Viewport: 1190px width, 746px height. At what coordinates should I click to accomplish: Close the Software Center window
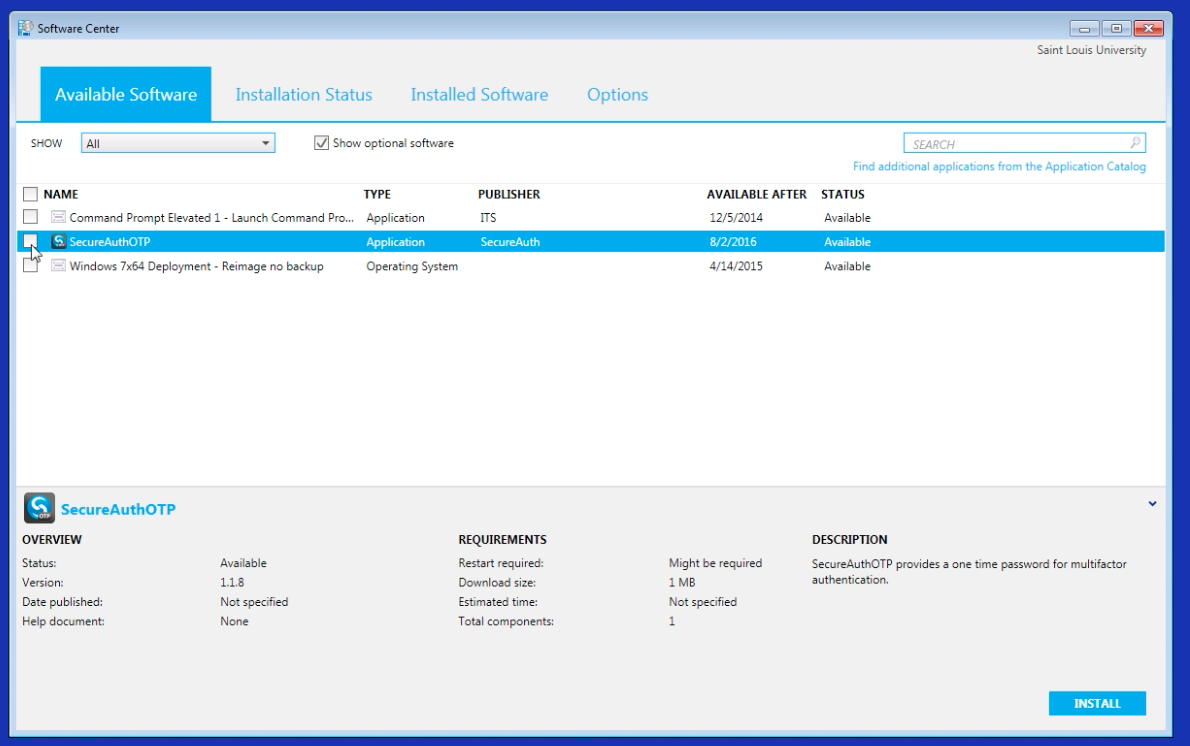[x=1149, y=29]
